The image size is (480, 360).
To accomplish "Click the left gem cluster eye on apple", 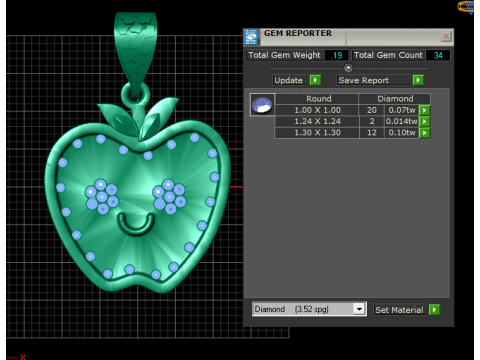I will point(102,197).
